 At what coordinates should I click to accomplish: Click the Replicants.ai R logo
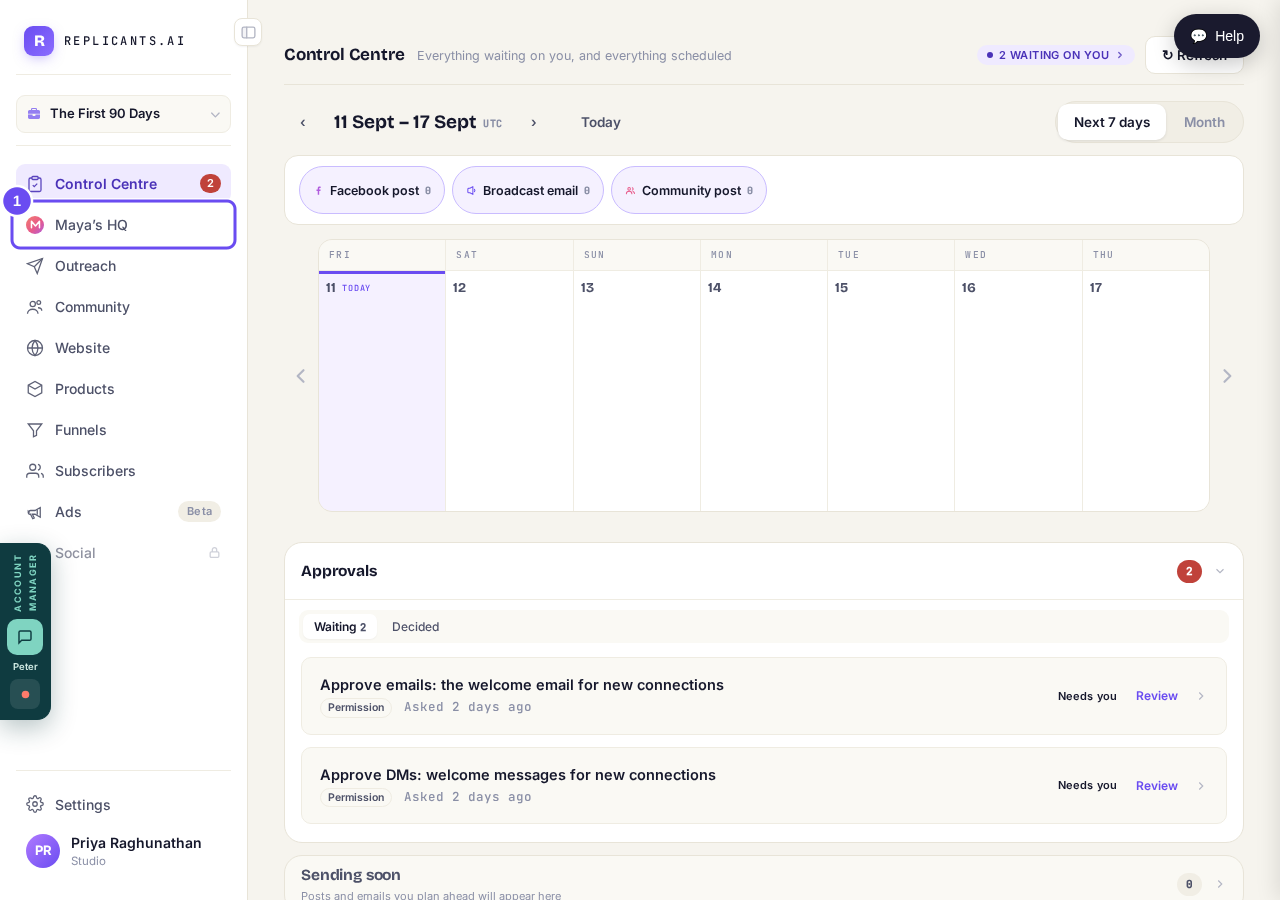click(39, 41)
